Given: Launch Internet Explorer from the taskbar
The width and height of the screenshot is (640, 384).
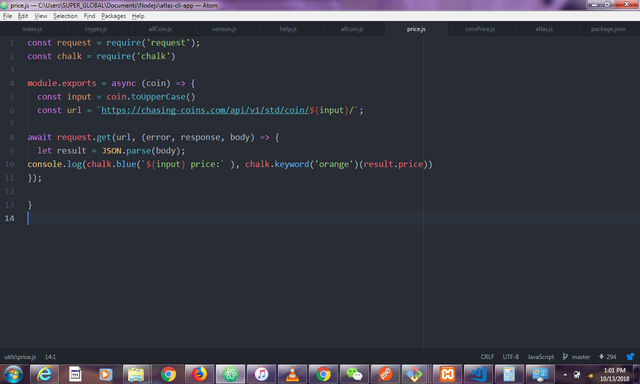Looking at the screenshot, I should (x=44, y=374).
